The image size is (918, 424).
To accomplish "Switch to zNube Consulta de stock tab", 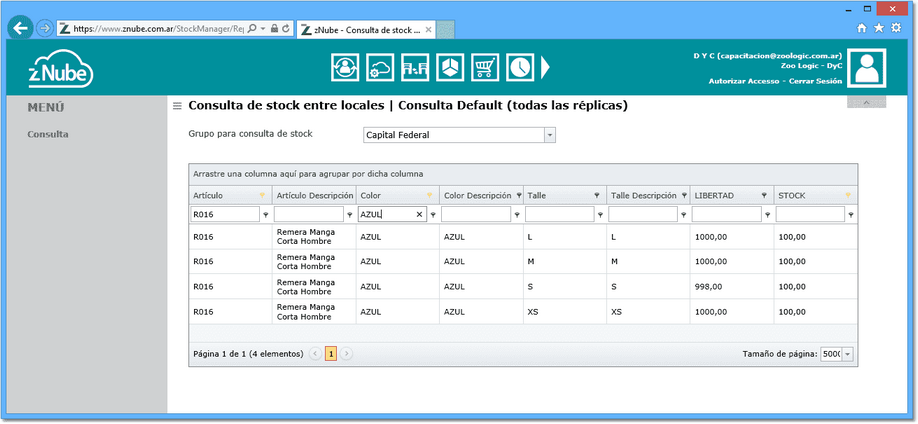I will pyautogui.click(x=366, y=30).
